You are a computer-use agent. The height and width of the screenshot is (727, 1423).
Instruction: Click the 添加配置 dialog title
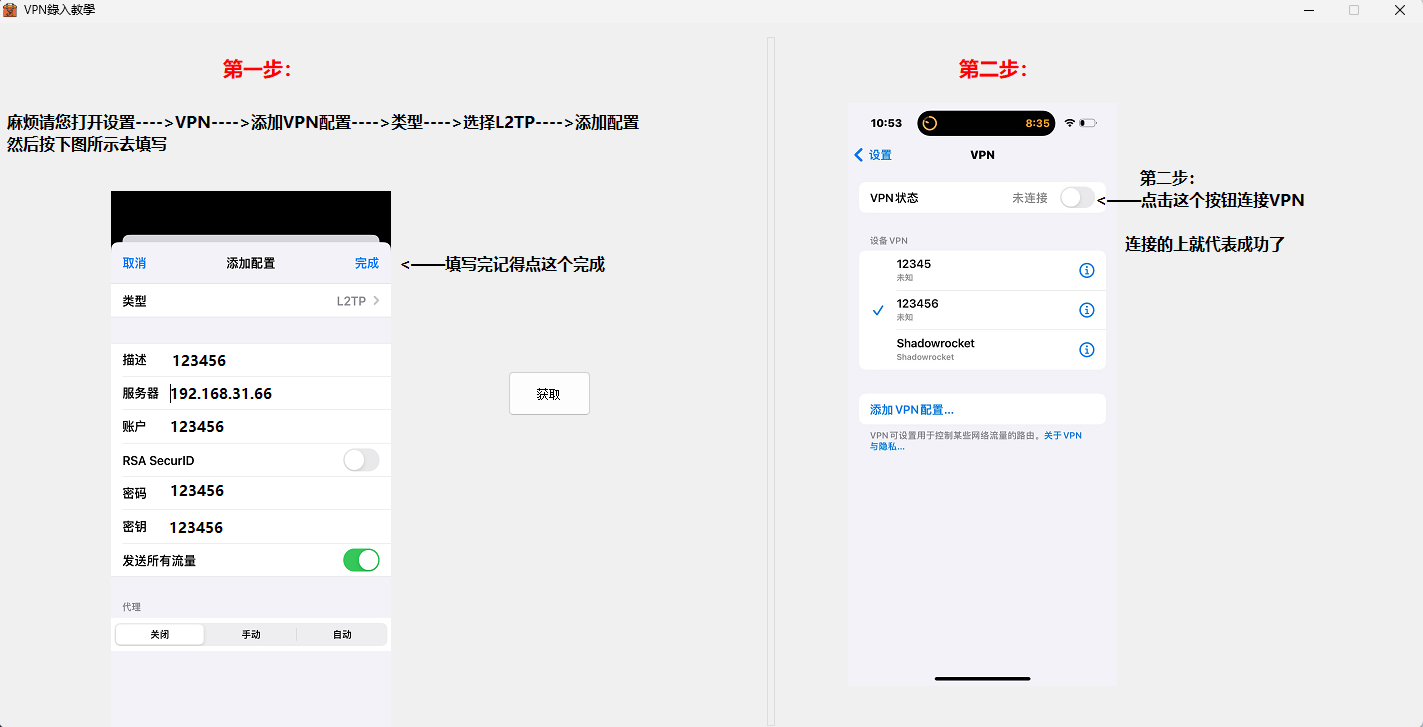251,263
